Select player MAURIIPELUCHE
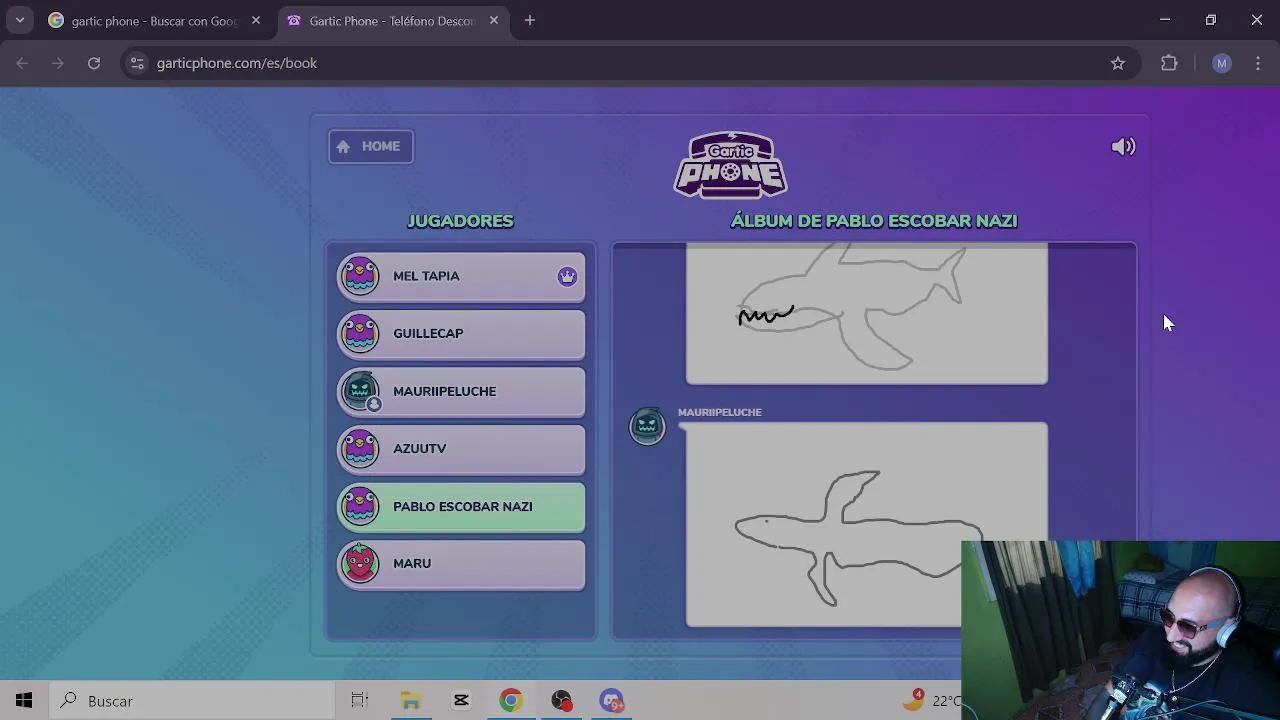The height and width of the screenshot is (720, 1280). pos(461,391)
